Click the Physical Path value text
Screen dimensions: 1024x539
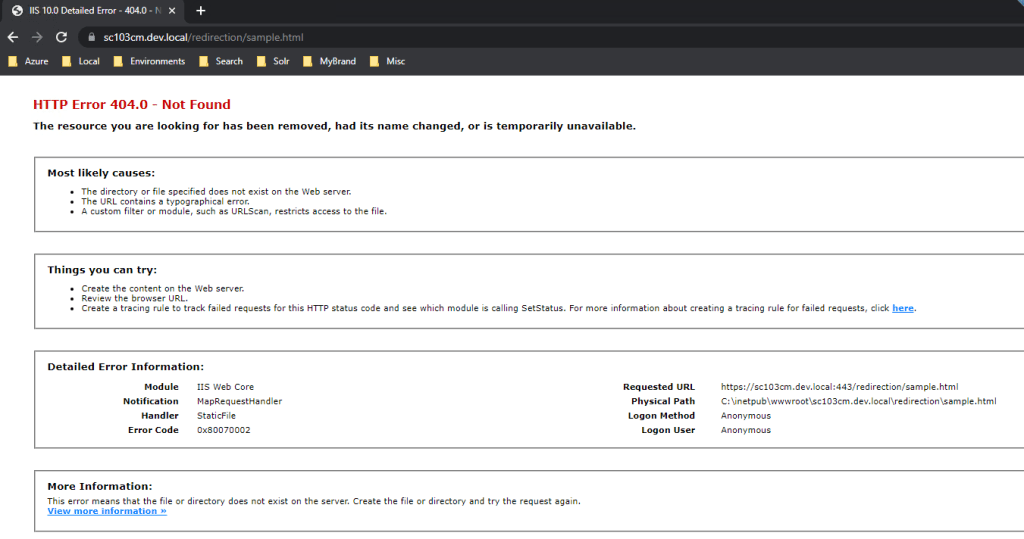[858, 401]
